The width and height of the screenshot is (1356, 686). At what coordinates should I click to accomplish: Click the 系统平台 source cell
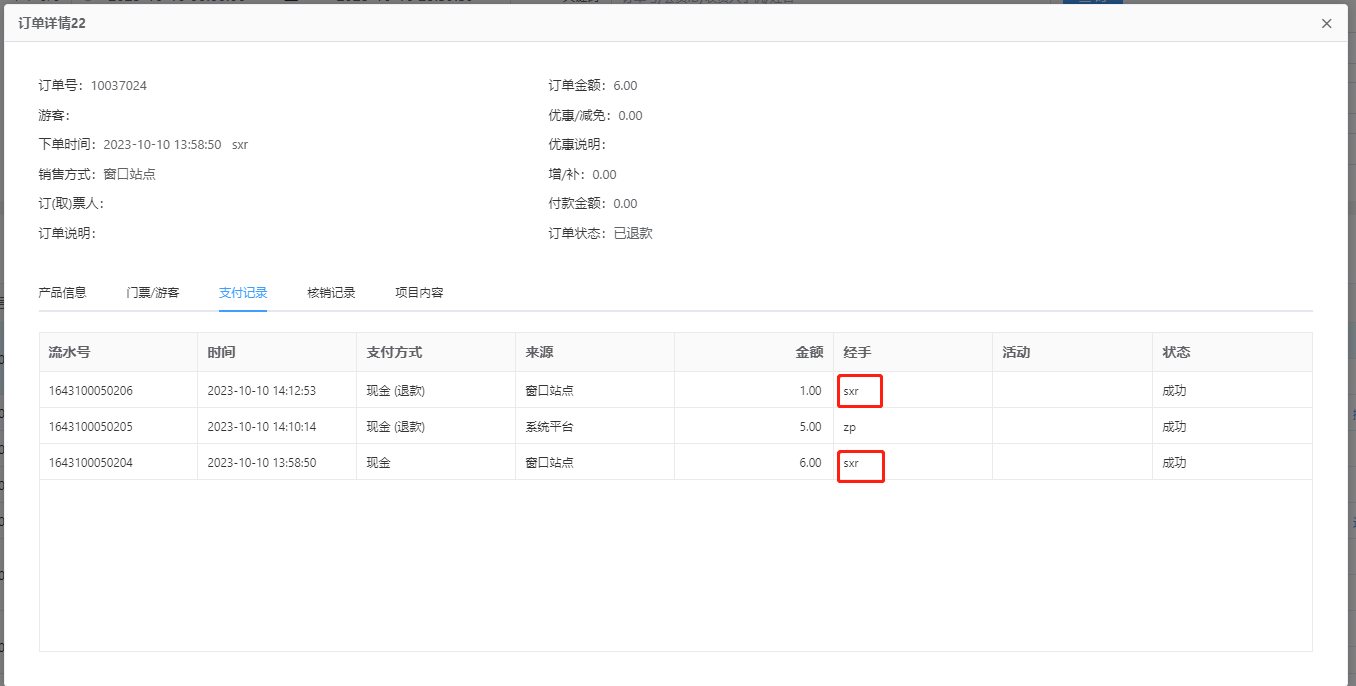pyautogui.click(x=549, y=427)
